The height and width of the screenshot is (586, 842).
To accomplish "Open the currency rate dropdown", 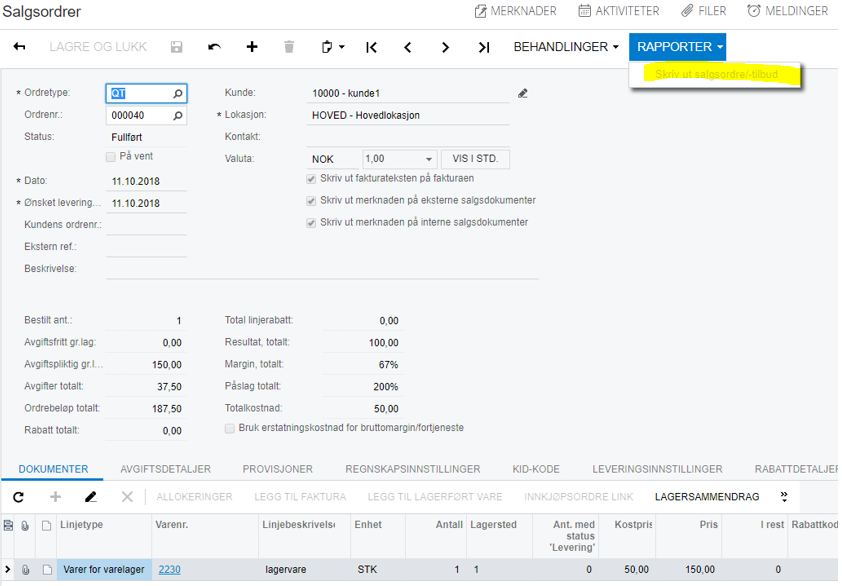I will (429, 159).
